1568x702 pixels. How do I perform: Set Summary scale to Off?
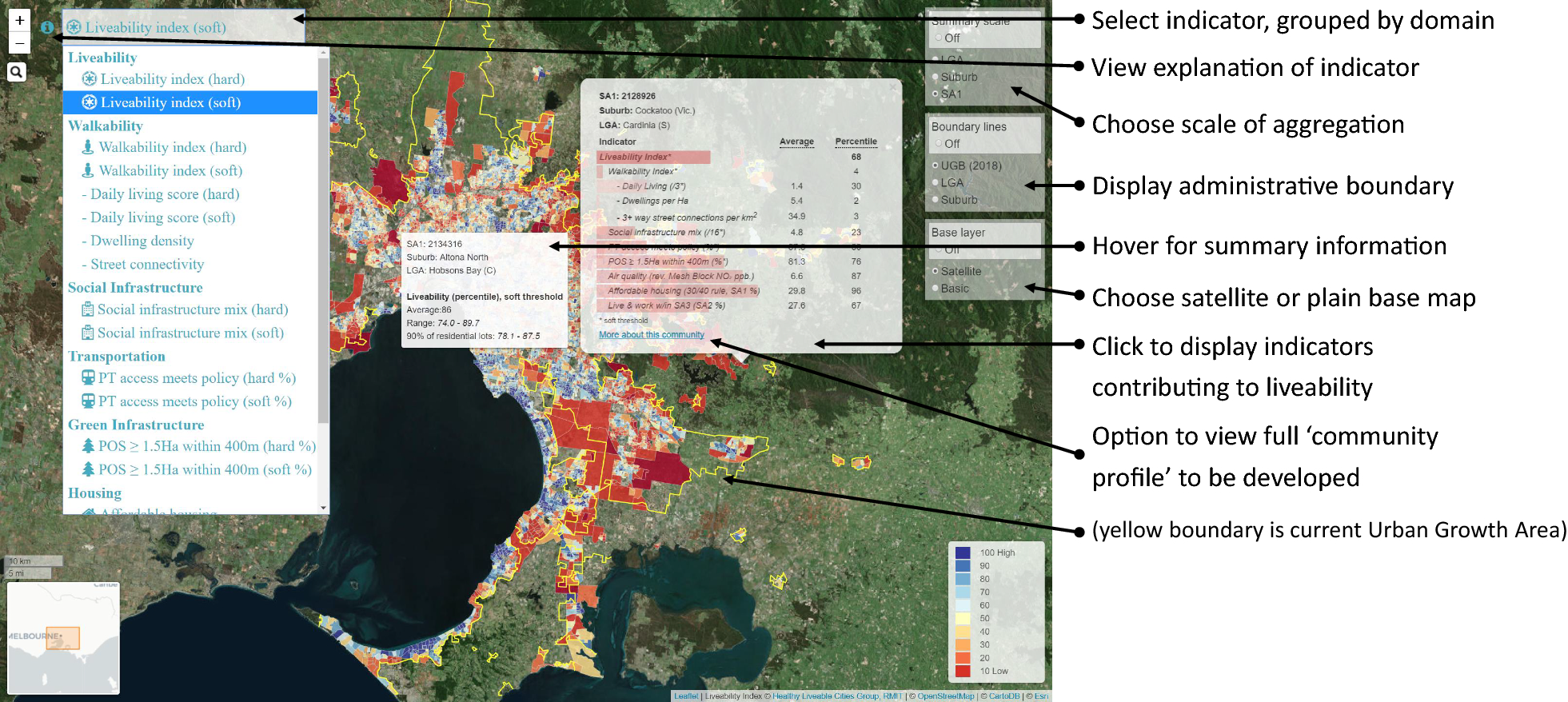click(x=939, y=38)
